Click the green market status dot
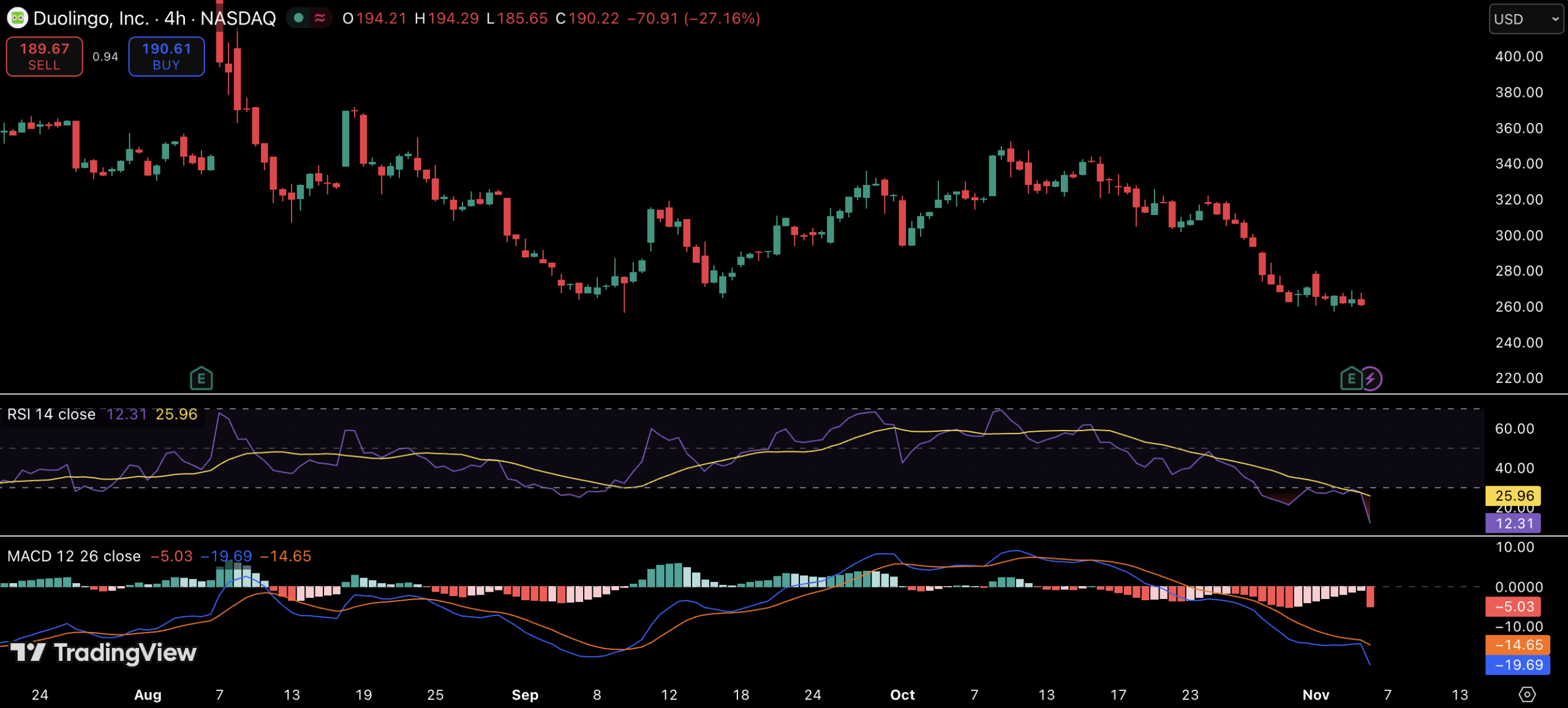Viewport: 1568px width, 708px height. pyautogui.click(x=299, y=18)
